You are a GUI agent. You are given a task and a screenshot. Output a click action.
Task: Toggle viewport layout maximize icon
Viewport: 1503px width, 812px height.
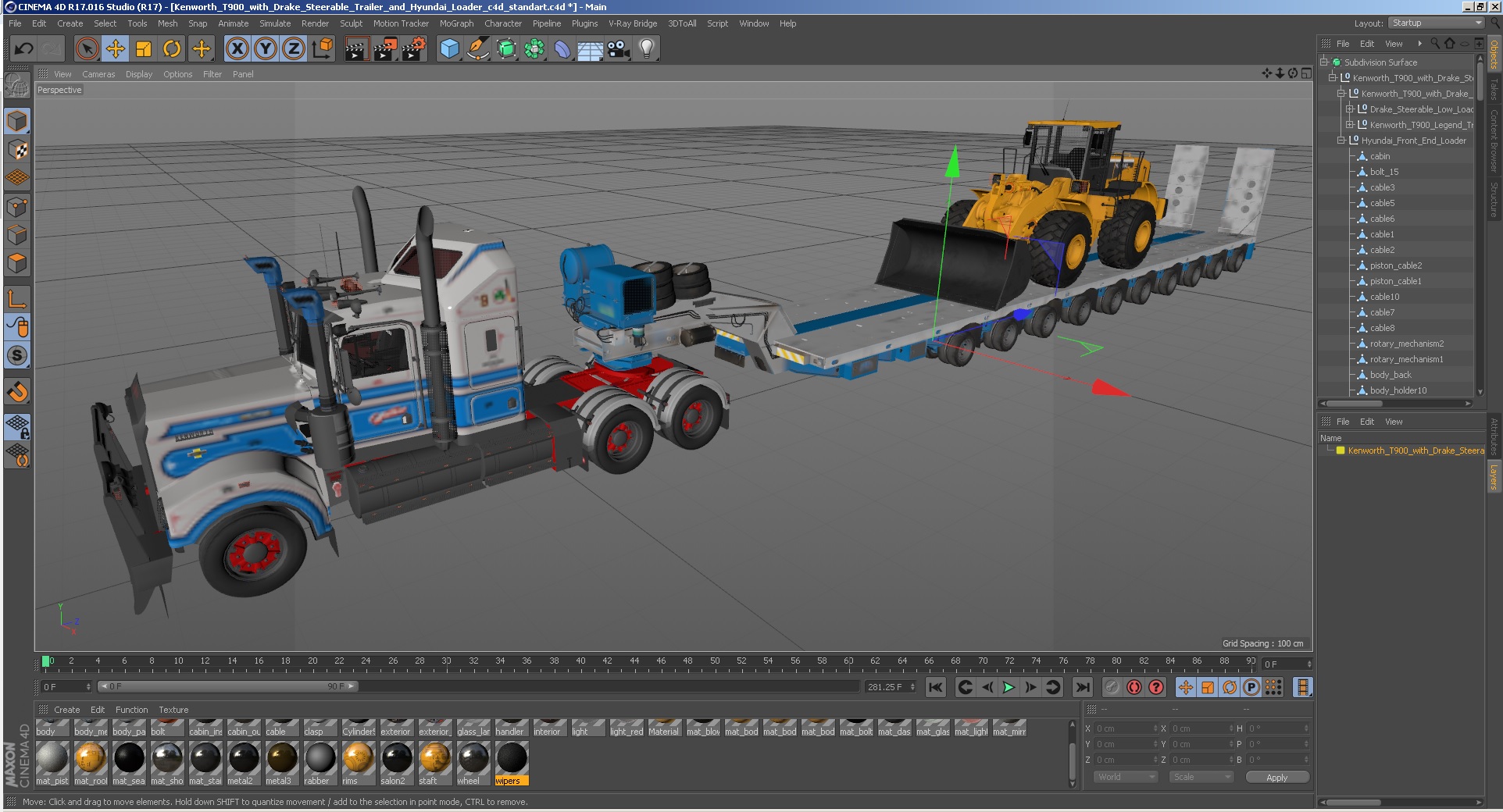(1306, 73)
